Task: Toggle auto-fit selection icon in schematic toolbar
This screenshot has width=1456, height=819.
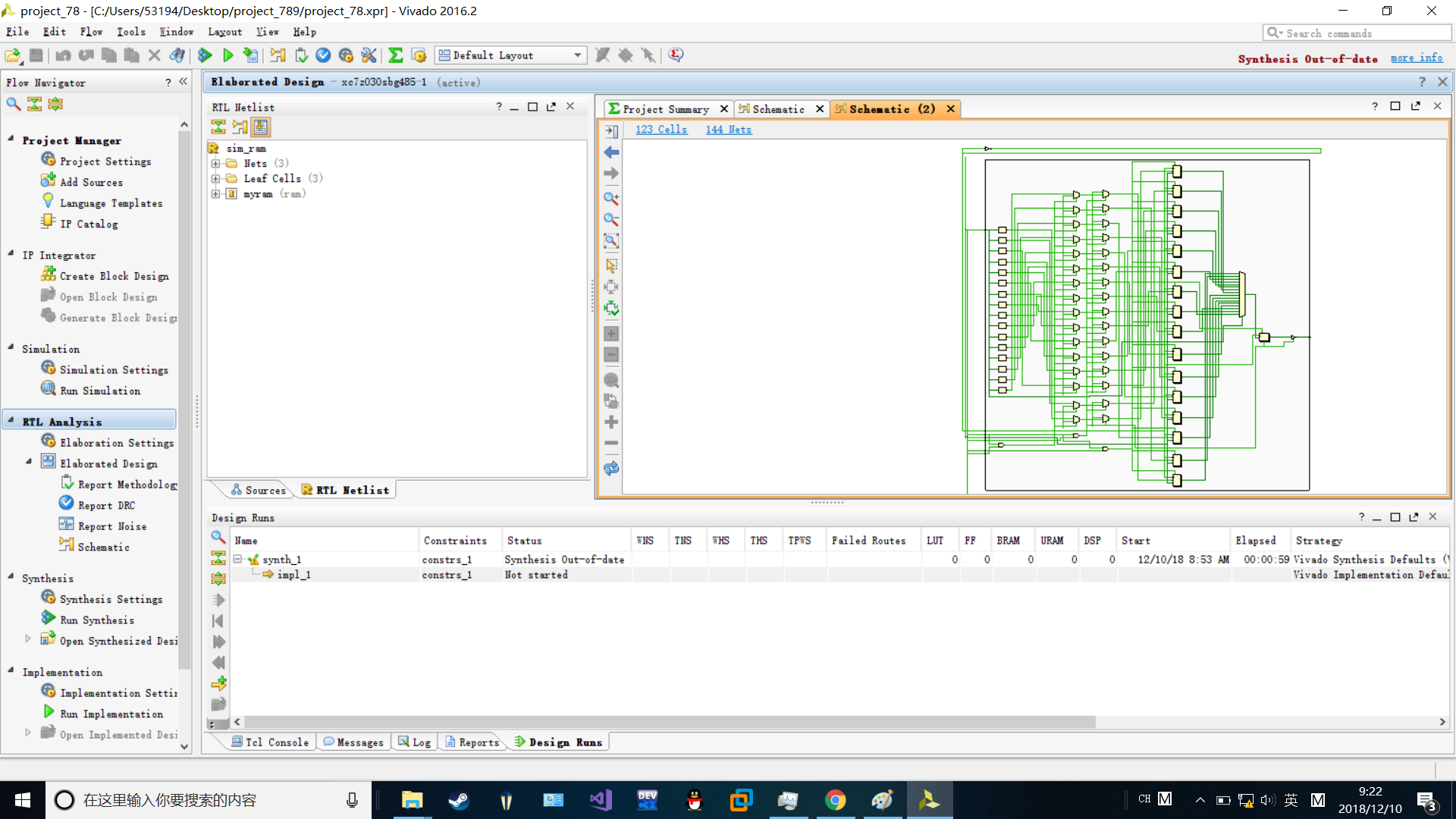Action: tap(611, 309)
